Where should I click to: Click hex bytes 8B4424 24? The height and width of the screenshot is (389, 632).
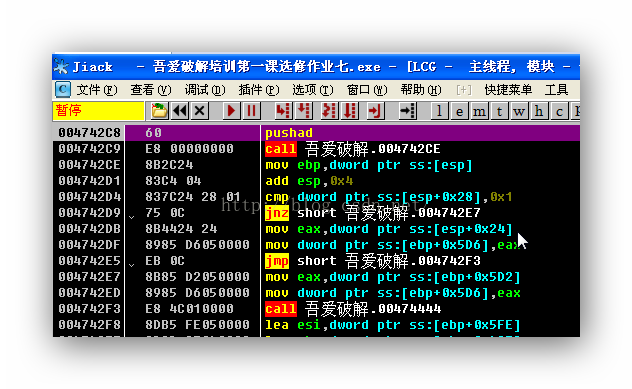click(x=181, y=229)
